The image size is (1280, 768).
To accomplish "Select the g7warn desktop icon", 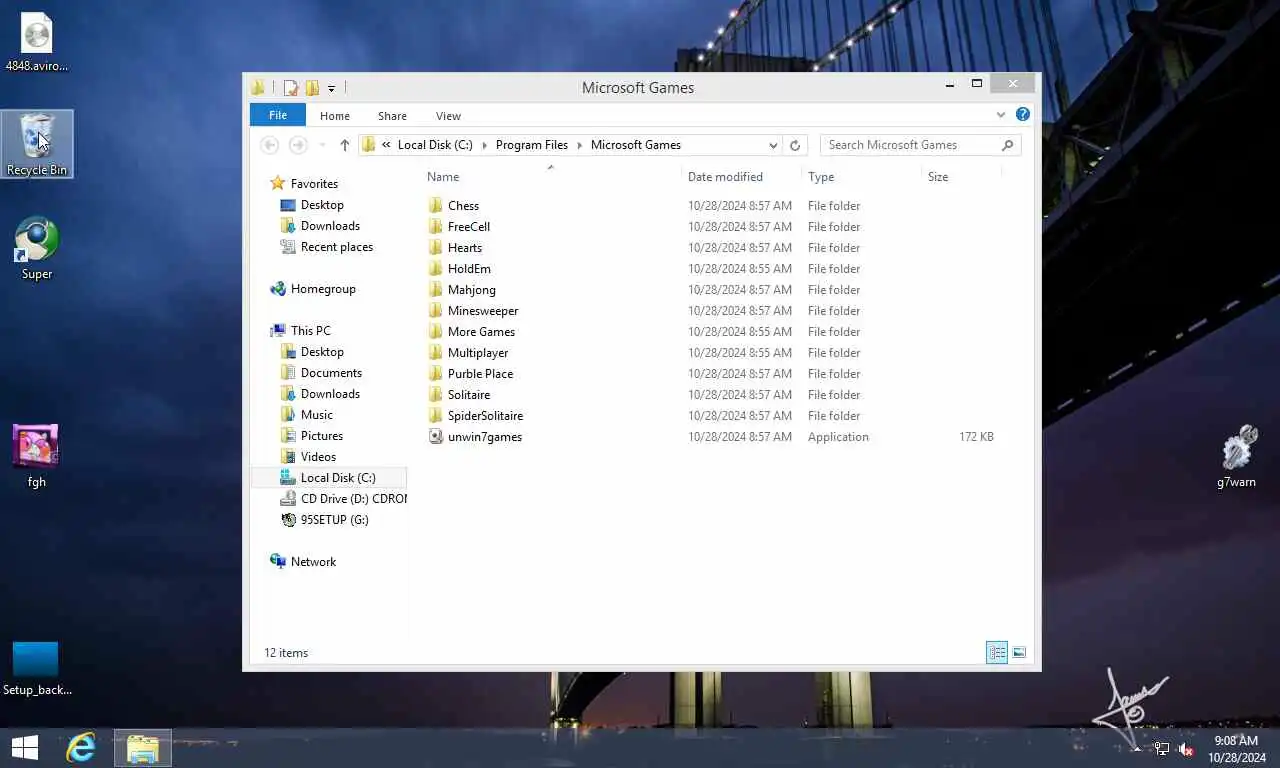I will tap(1237, 456).
